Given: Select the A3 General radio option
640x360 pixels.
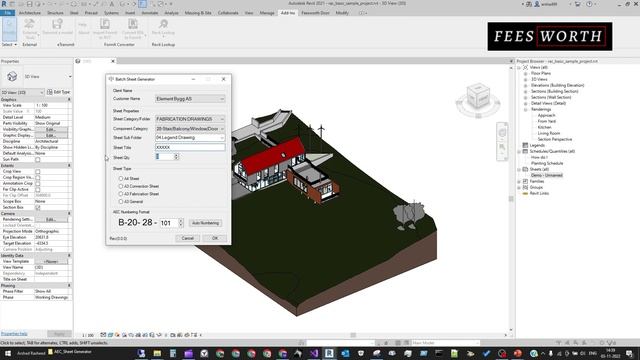Looking at the screenshot, I should pos(121,202).
